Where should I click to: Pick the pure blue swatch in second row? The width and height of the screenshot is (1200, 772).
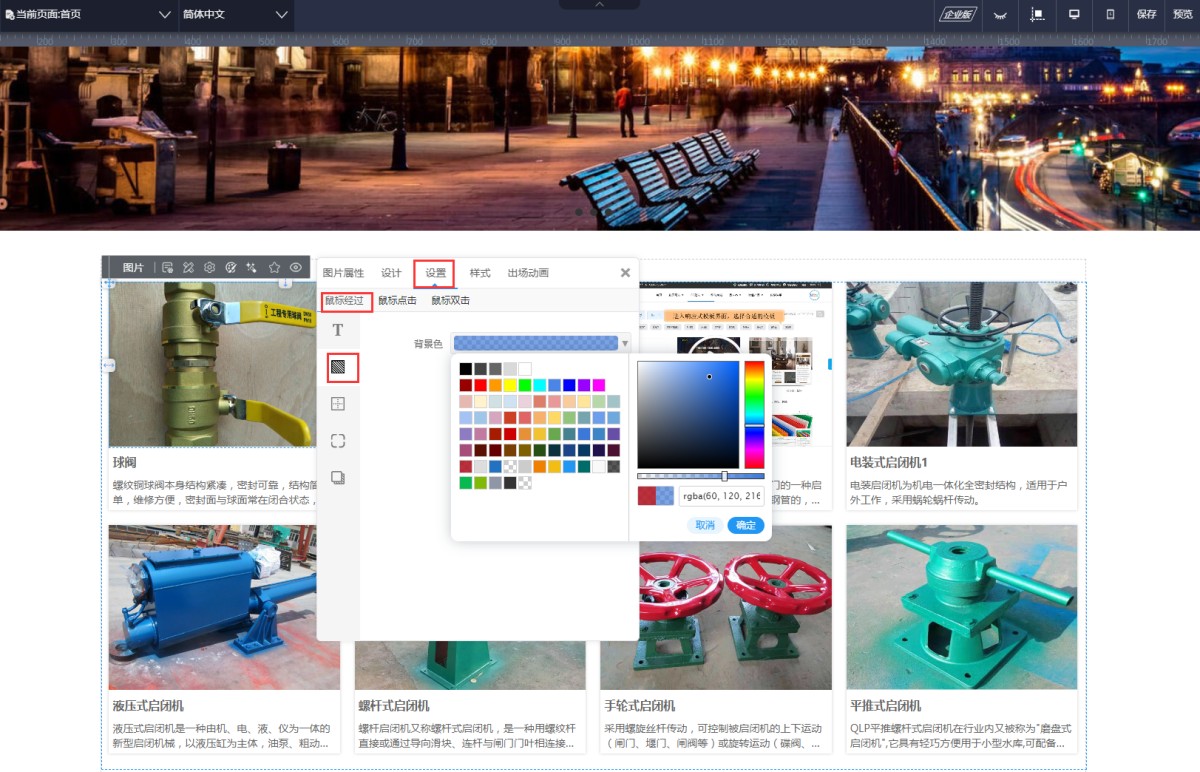[569, 385]
